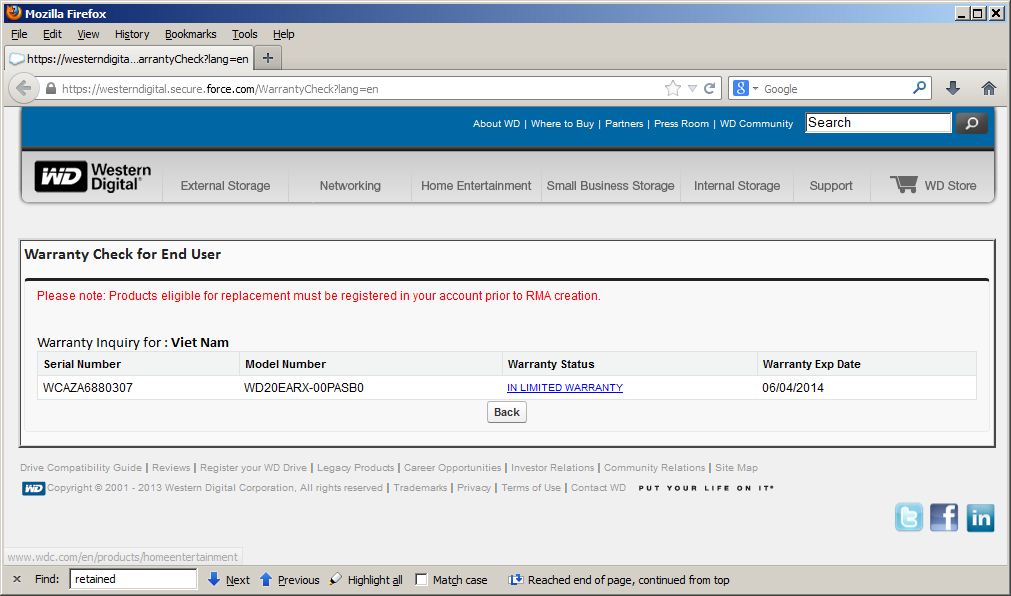Open the Privacy footer link
1011x596 pixels.
tap(474, 488)
